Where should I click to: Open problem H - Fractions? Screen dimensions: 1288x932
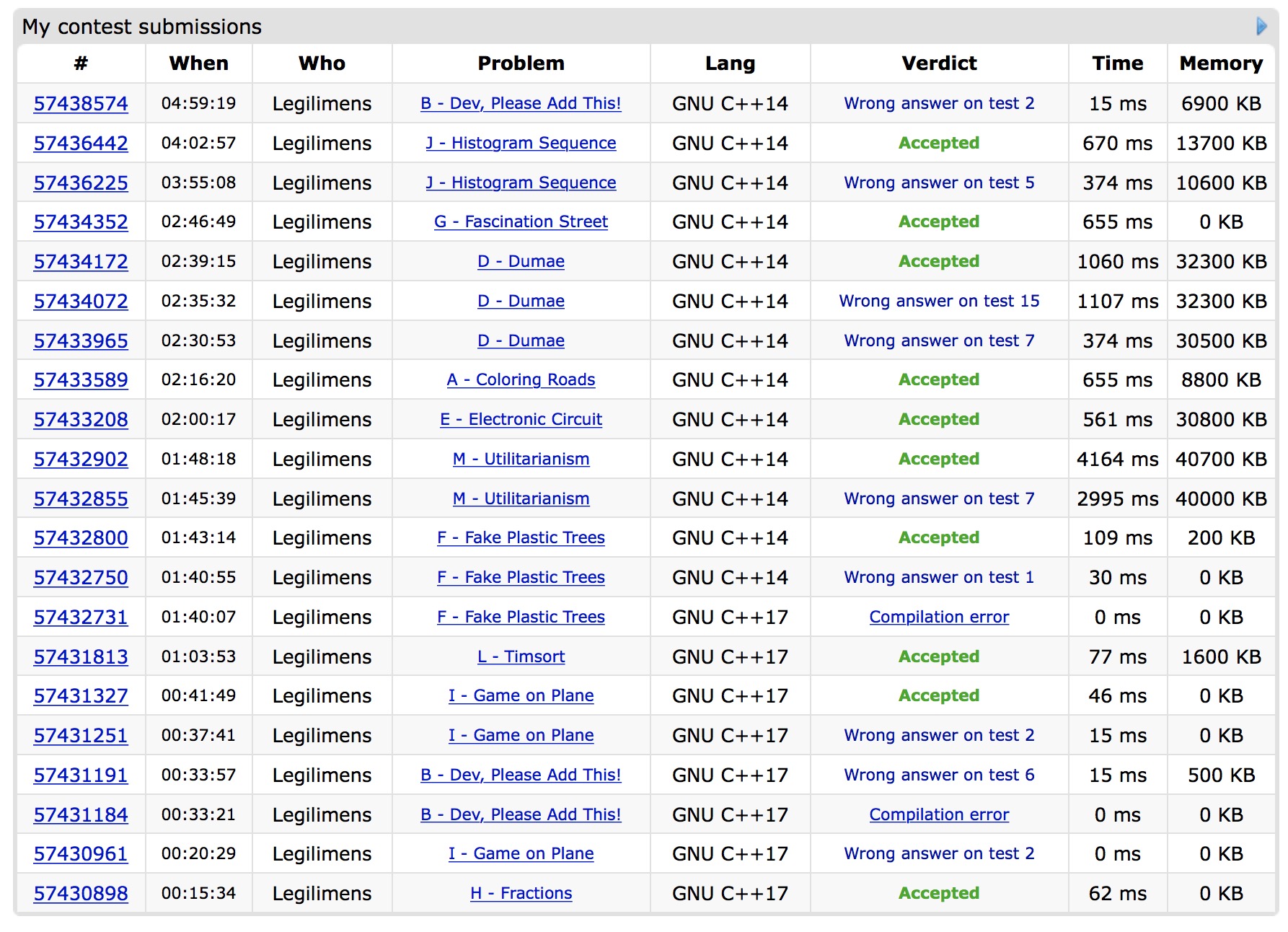point(521,894)
